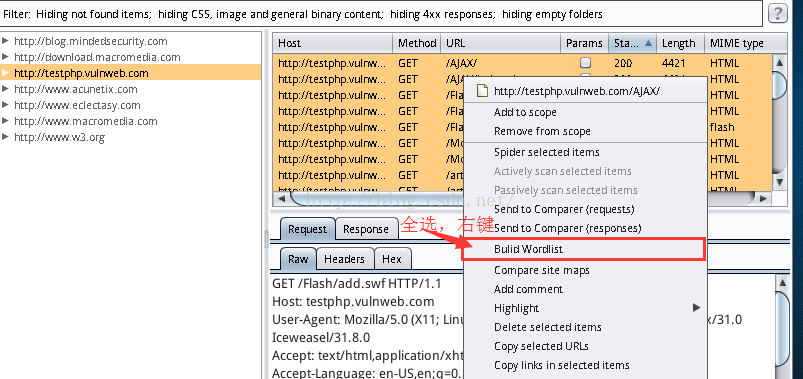Click scroll down arrow of table scrollbar

[779, 182]
